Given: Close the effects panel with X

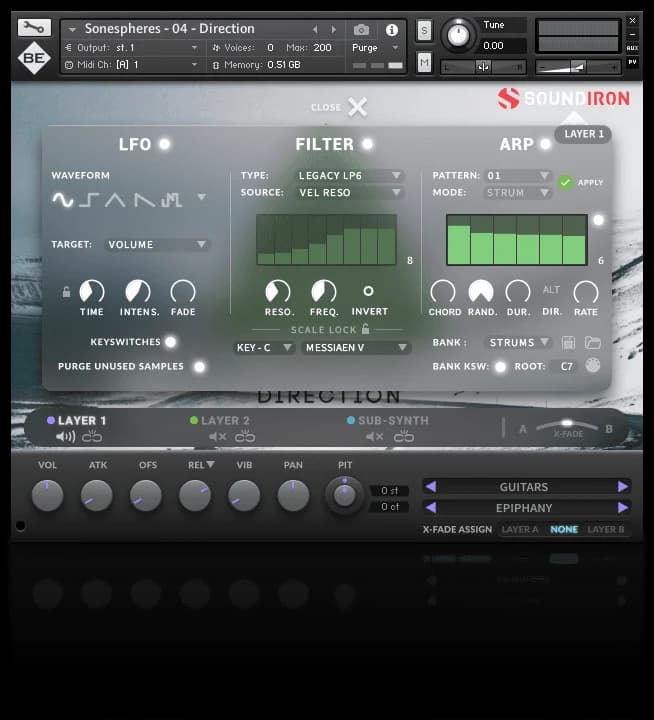Looking at the screenshot, I should 357,107.
